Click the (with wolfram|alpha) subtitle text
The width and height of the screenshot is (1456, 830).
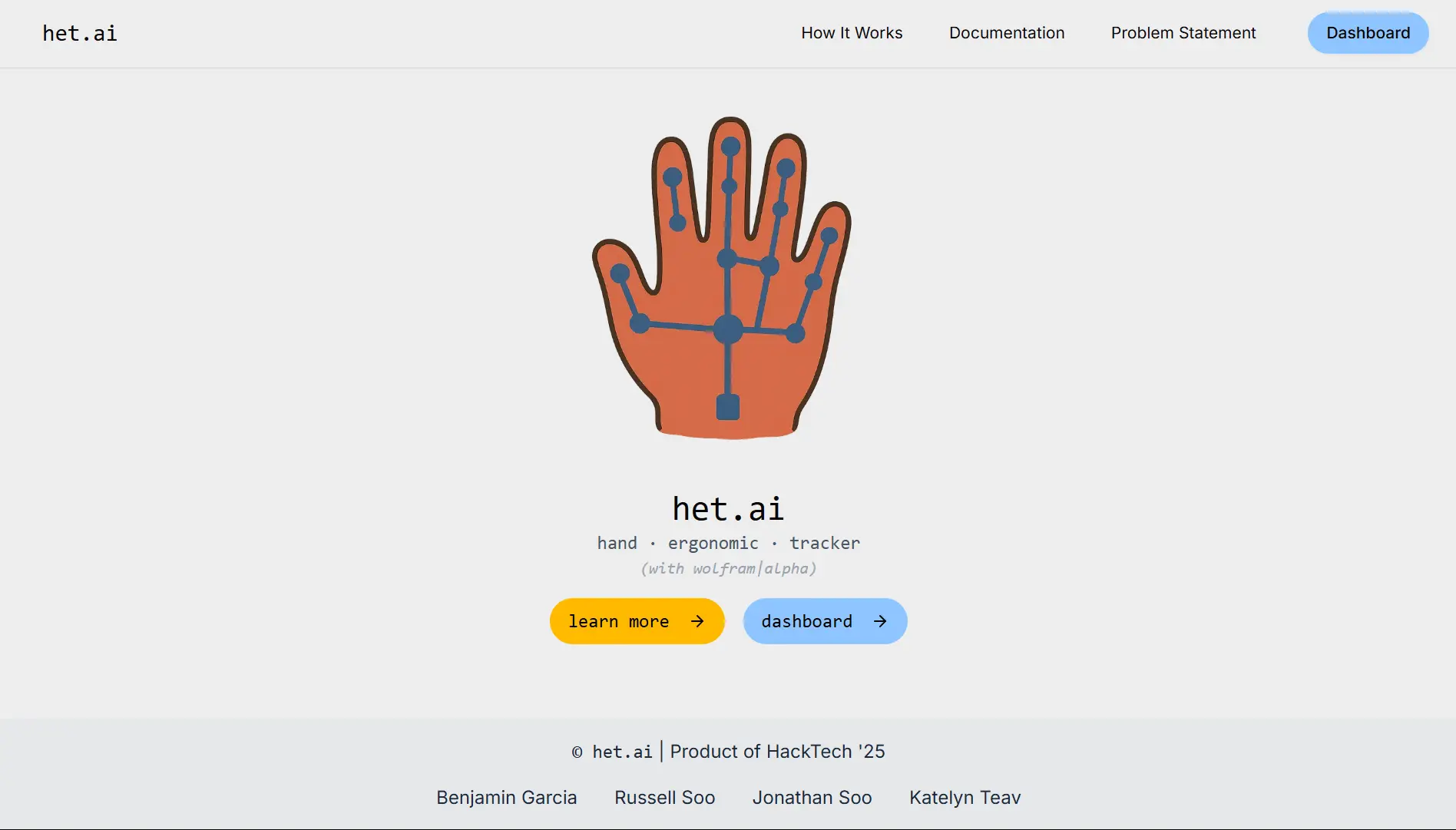click(x=727, y=569)
